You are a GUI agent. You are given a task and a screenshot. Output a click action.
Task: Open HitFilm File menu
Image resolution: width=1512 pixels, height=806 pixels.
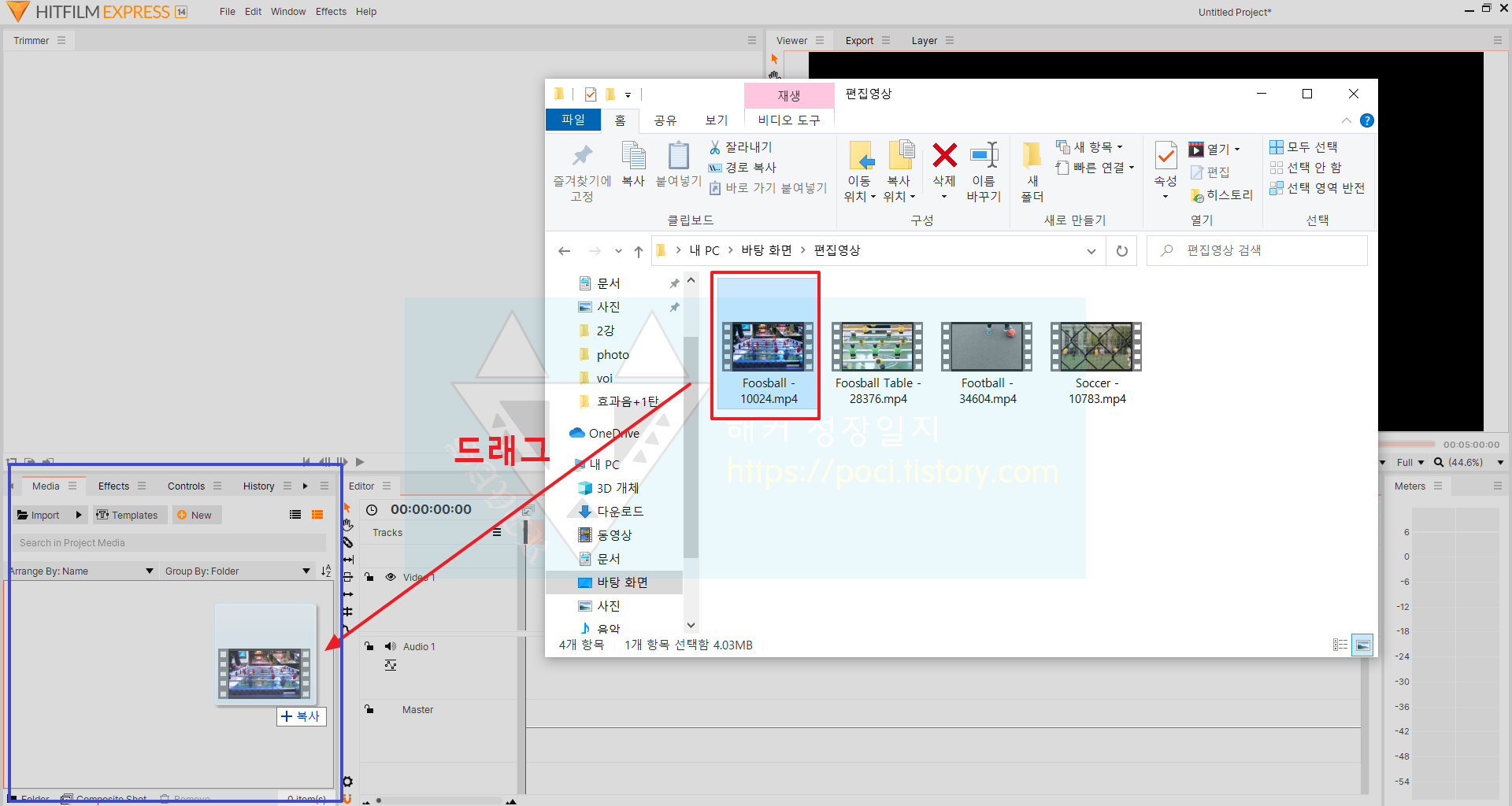228,12
